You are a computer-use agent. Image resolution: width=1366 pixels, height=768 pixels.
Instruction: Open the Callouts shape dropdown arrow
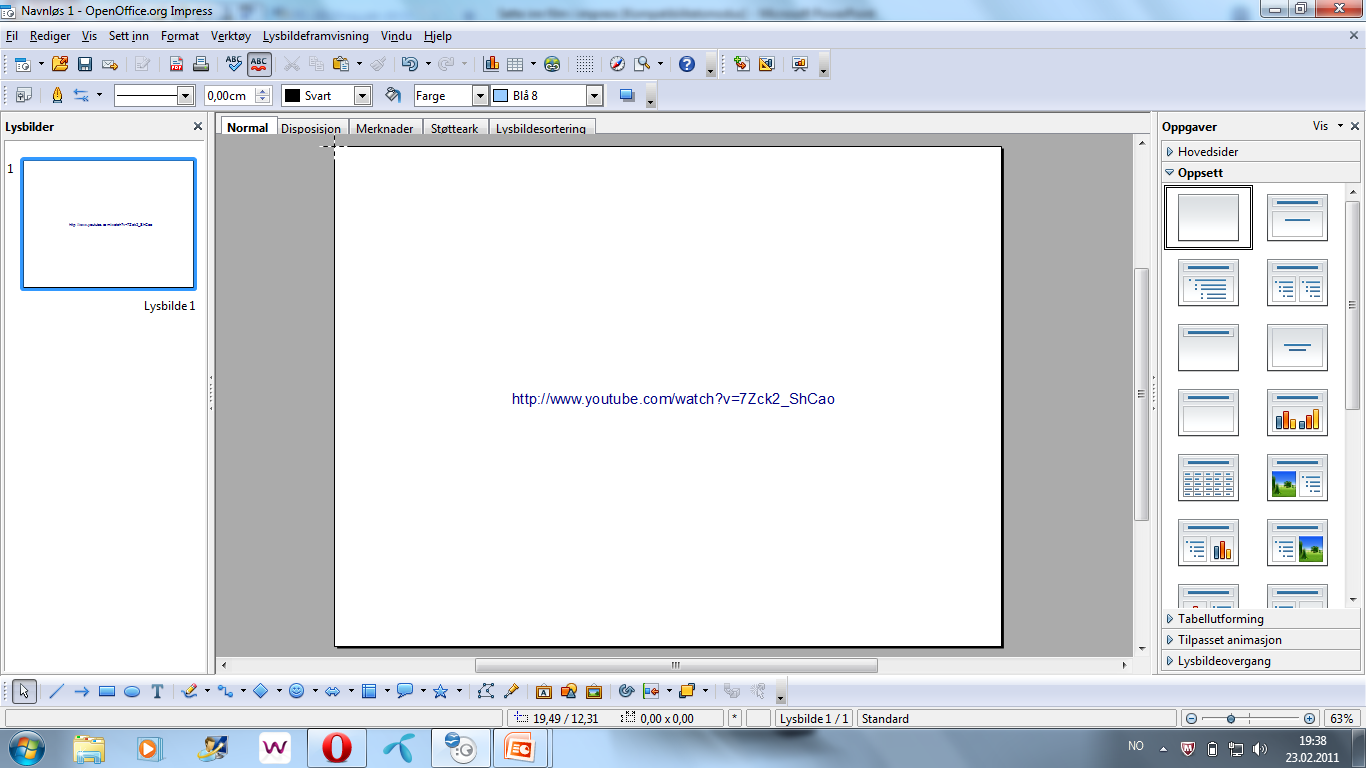(423, 691)
